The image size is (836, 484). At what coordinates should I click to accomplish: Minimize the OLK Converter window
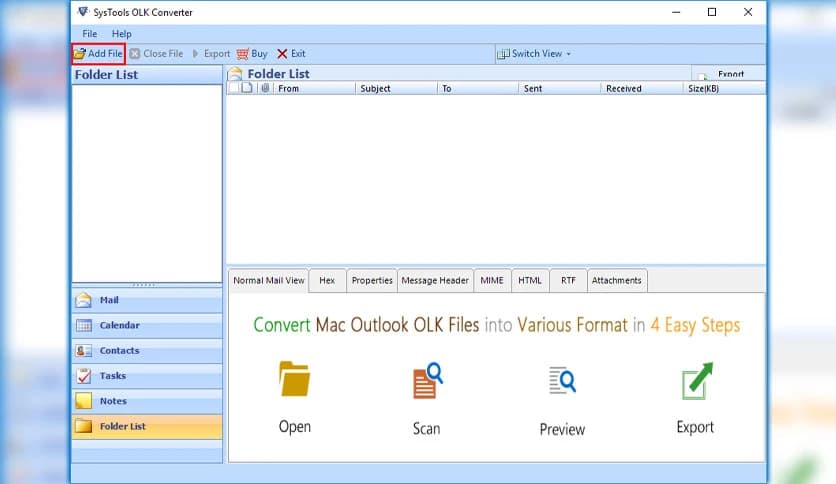click(x=676, y=12)
